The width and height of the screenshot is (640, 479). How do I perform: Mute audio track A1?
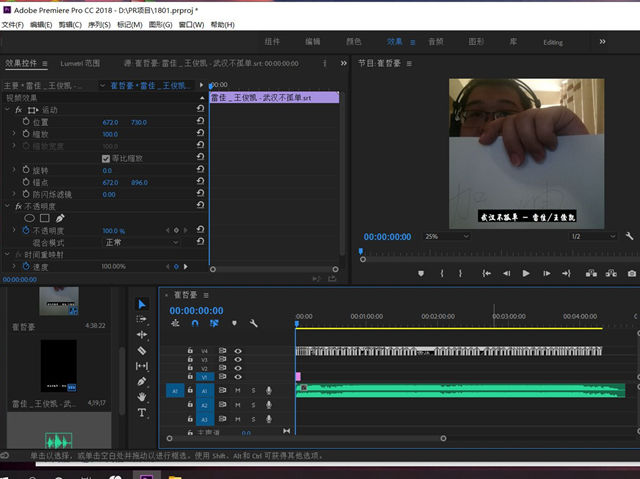[238, 390]
